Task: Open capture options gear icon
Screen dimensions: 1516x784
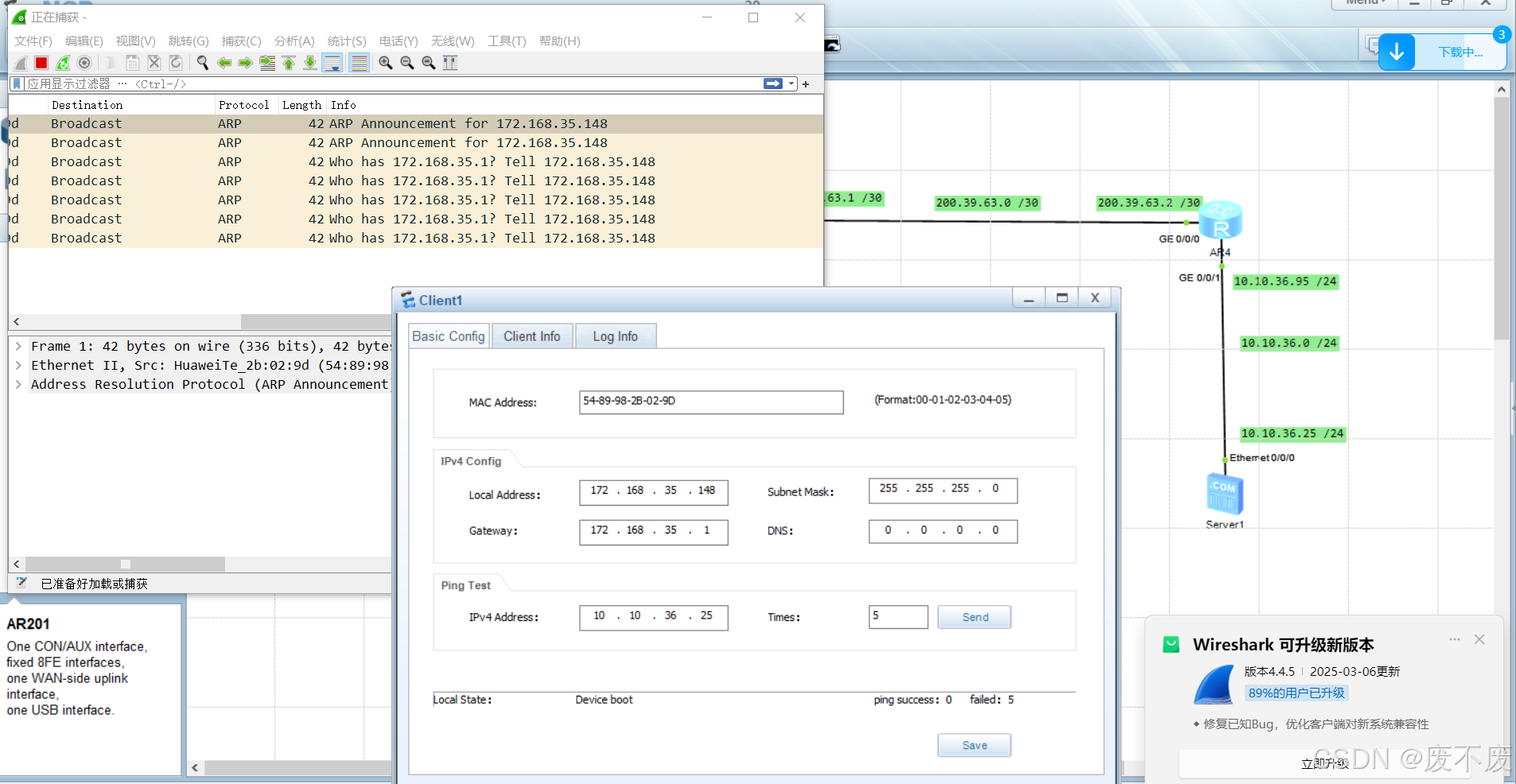Action: pyautogui.click(x=84, y=63)
